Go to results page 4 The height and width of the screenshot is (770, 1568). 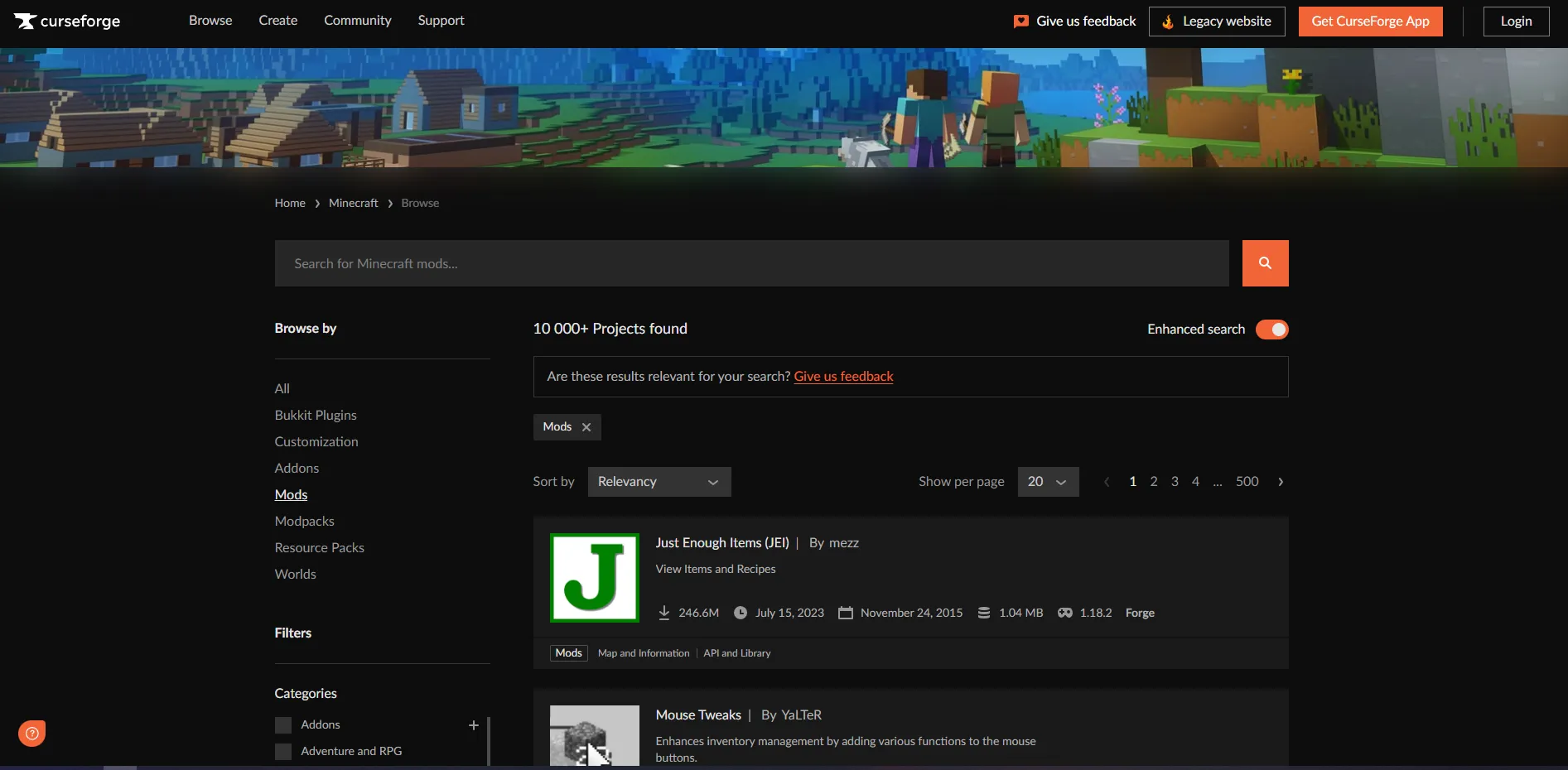tap(1195, 482)
